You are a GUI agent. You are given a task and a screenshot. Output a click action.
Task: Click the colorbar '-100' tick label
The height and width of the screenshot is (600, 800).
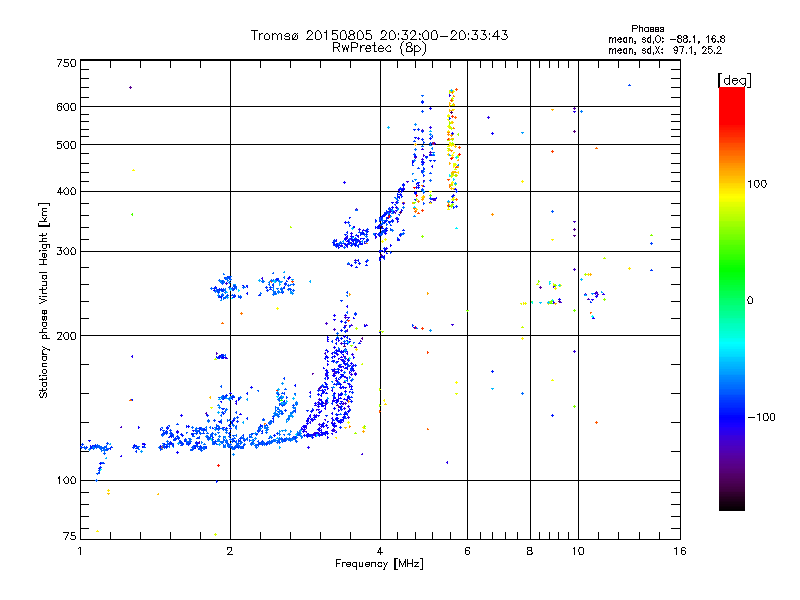[761, 417]
